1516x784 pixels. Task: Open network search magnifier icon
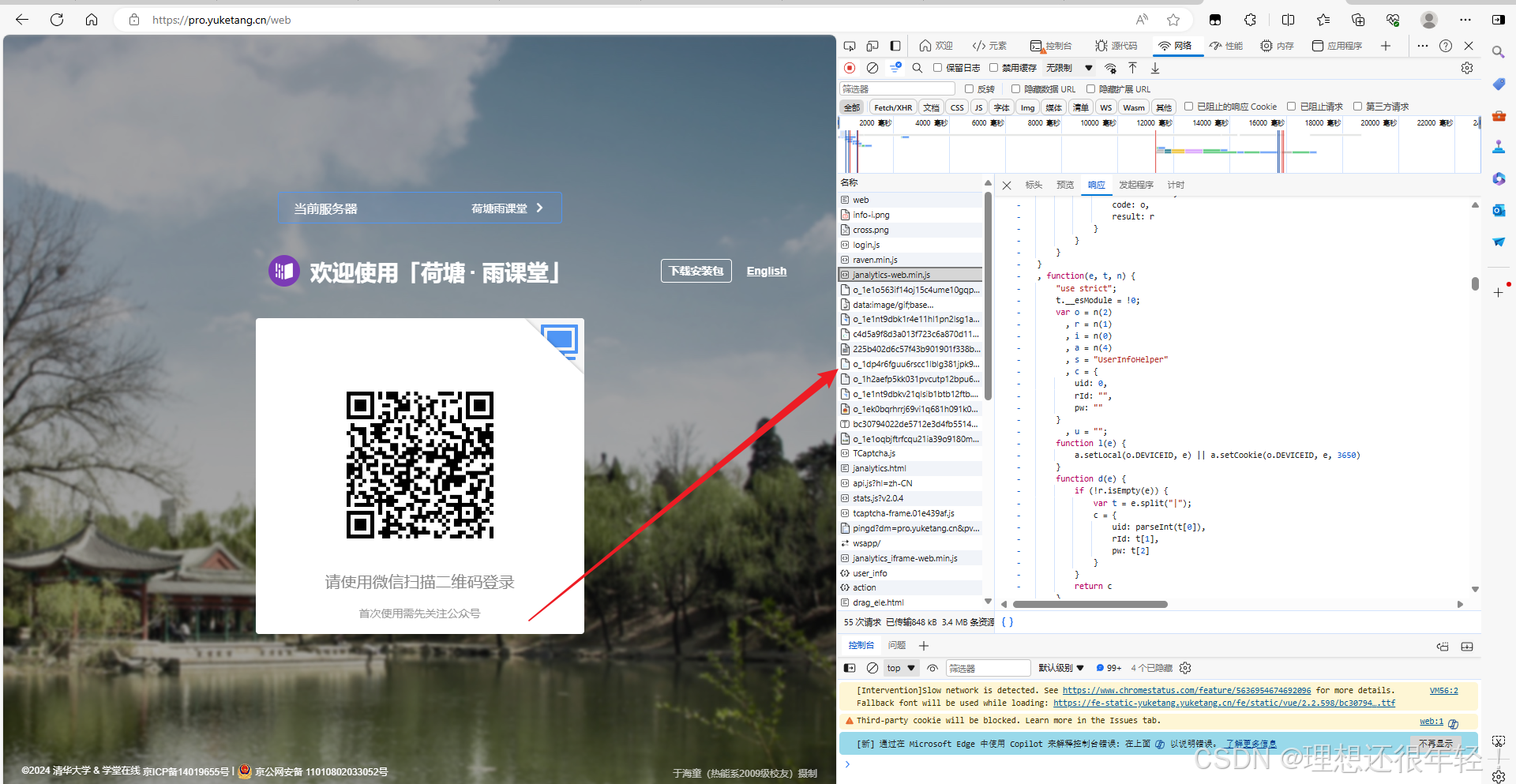(x=917, y=68)
